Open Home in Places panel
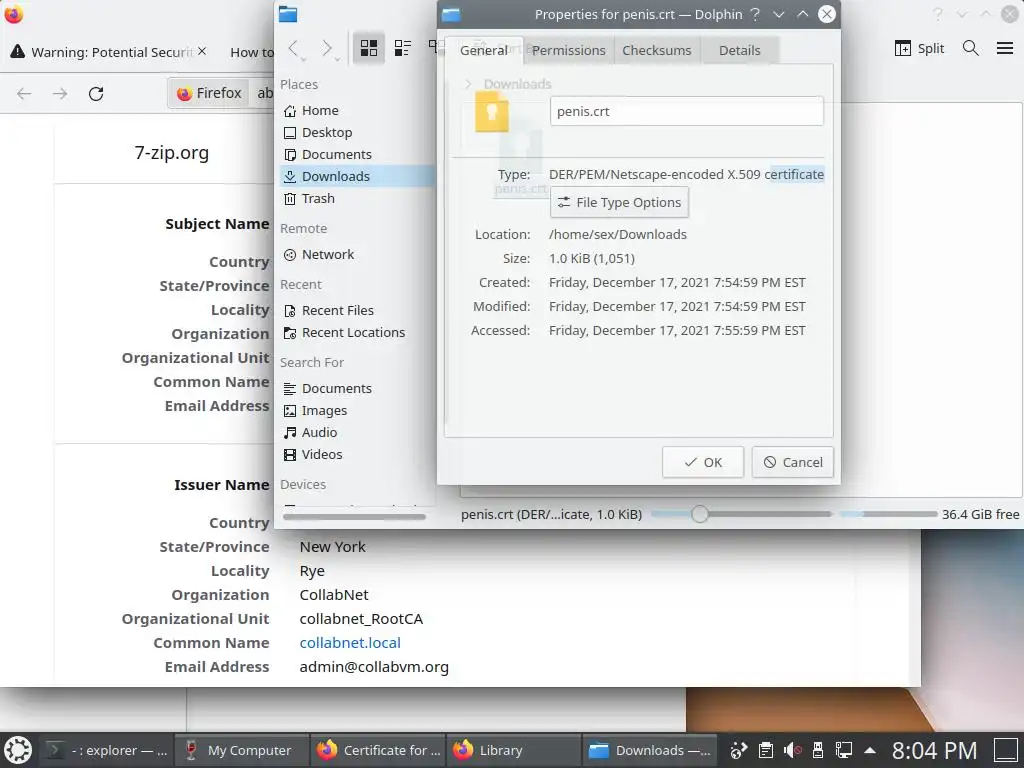The height and width of the screenshot is (768, 1024). [355, 110]
